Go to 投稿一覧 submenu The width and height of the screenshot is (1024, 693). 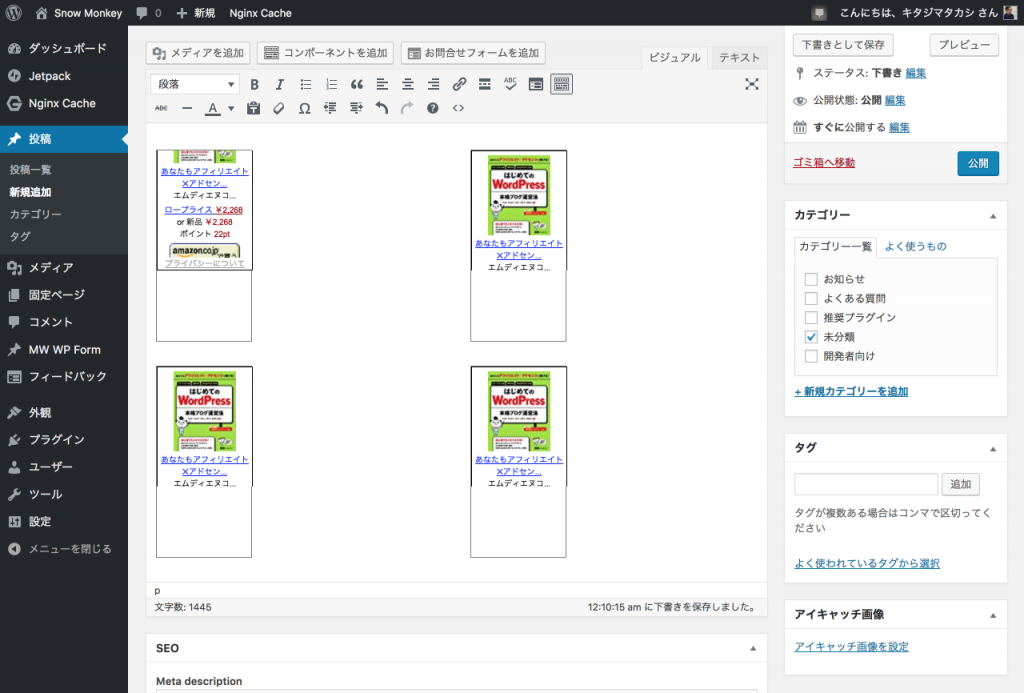tap(30, 170)
